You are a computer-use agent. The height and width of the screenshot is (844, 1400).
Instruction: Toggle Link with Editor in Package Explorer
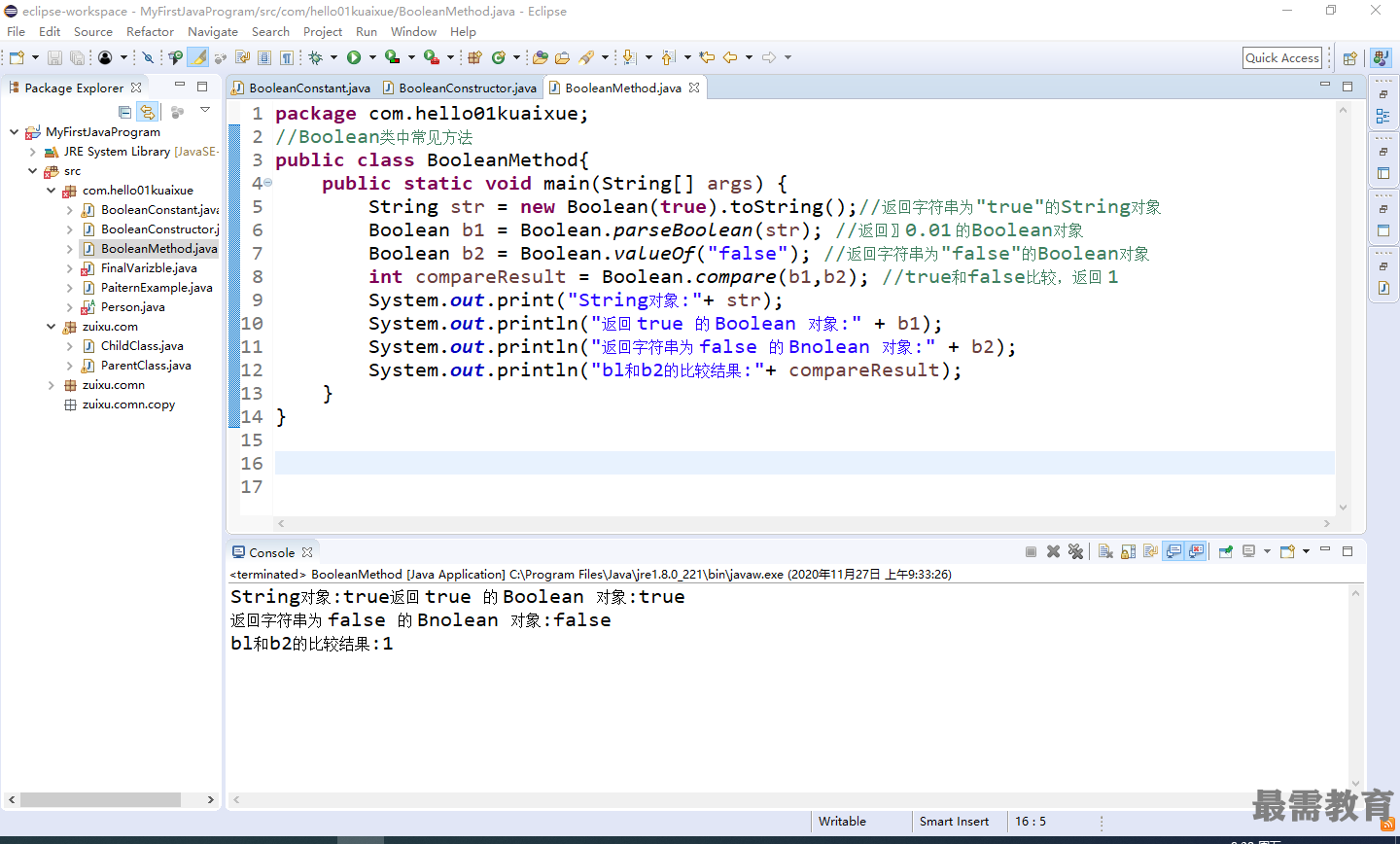pos(147,112)
